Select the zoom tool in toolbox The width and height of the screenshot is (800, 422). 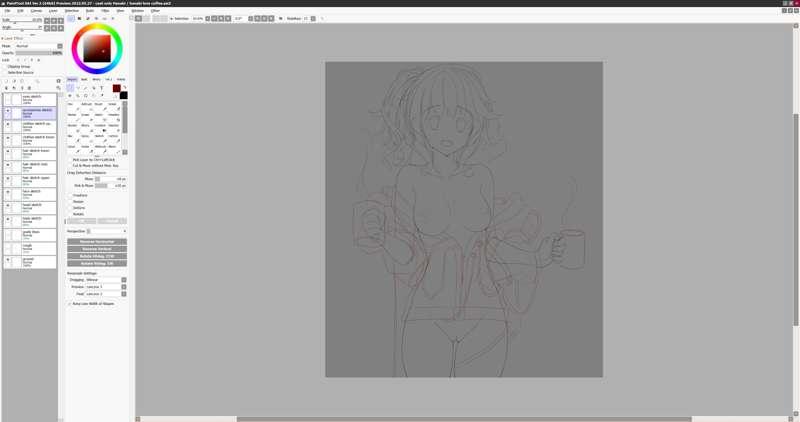[x=78, y=95]
